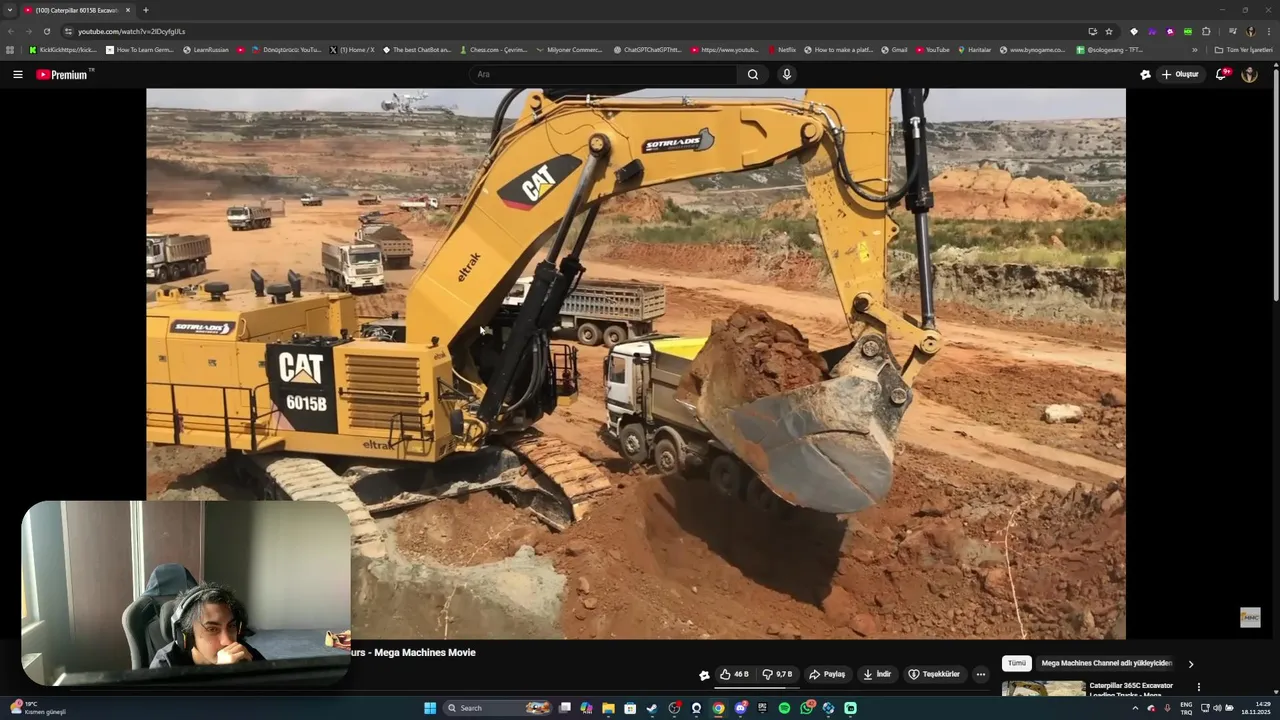
Task: Open a new browser tab with plus
Action: point(146,10)
